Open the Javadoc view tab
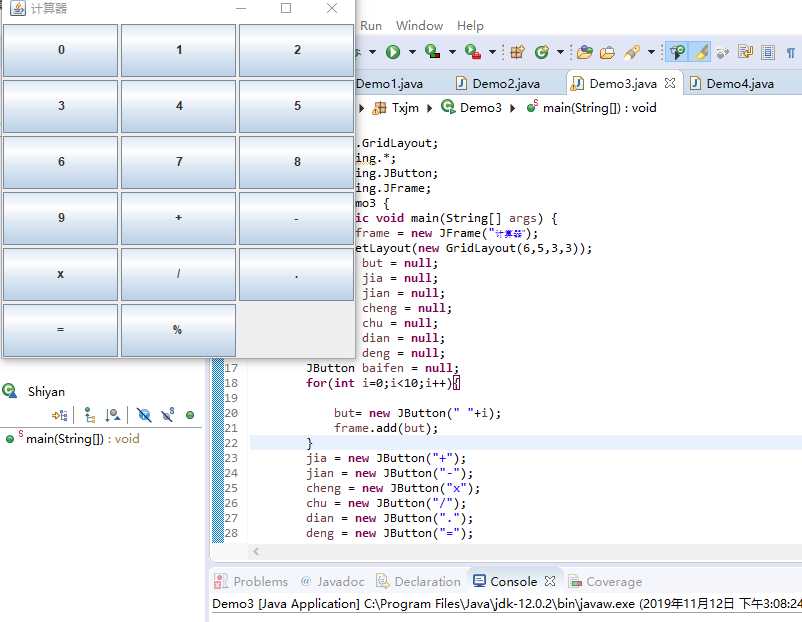The height and width of the screenshot is (622, 802). point(332,582)
